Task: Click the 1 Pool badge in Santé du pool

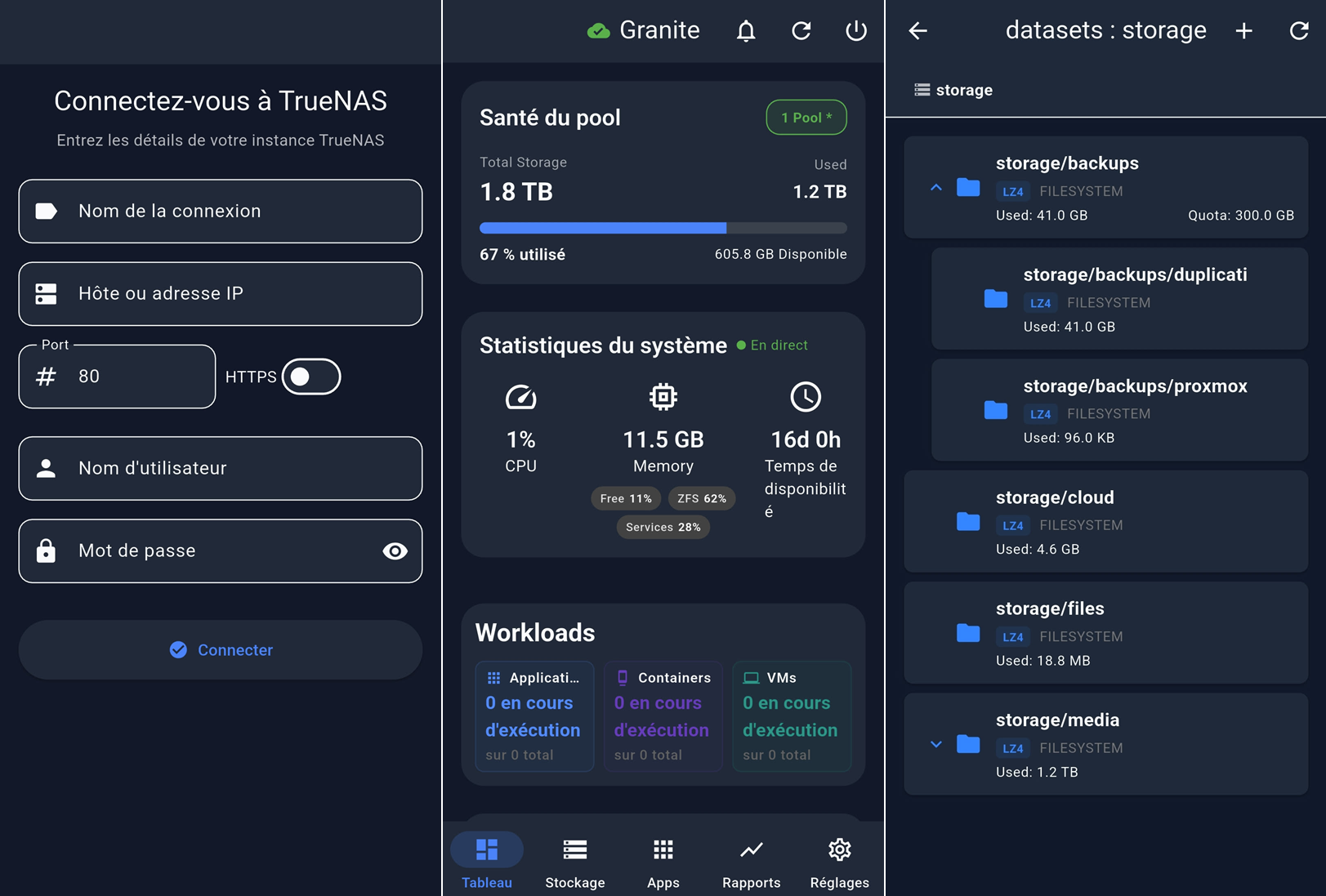Action: (x=806, y=117)
